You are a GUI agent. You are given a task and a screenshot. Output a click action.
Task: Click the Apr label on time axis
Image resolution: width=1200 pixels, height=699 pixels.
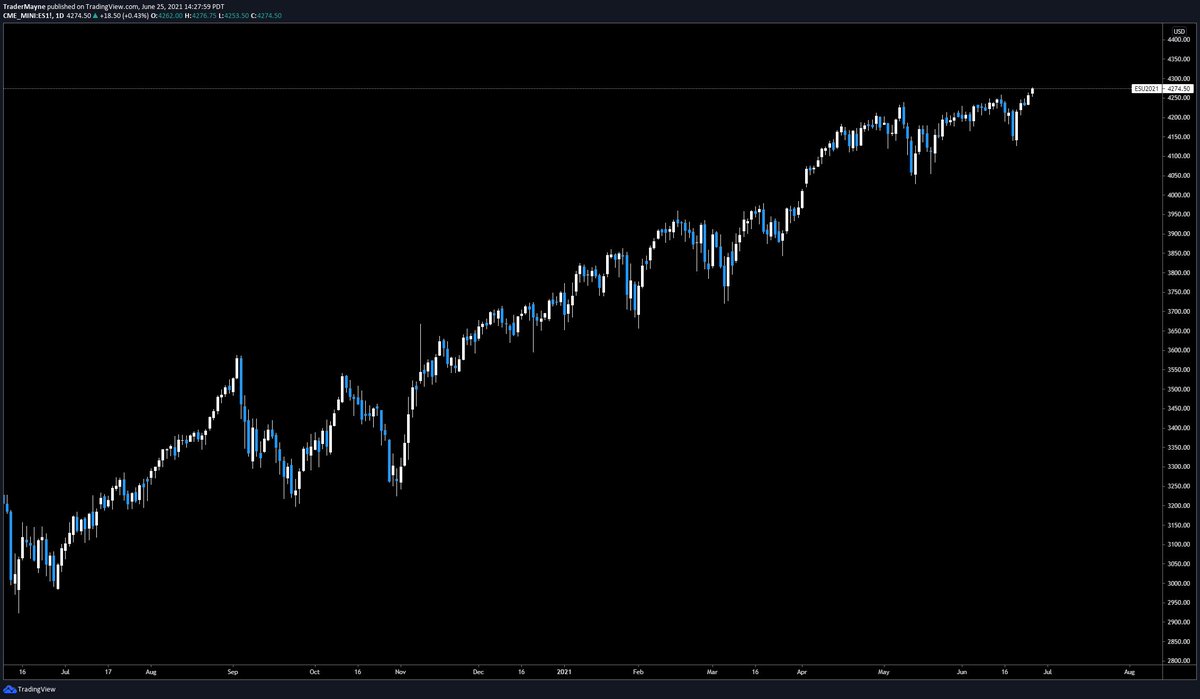pos(800,674)
